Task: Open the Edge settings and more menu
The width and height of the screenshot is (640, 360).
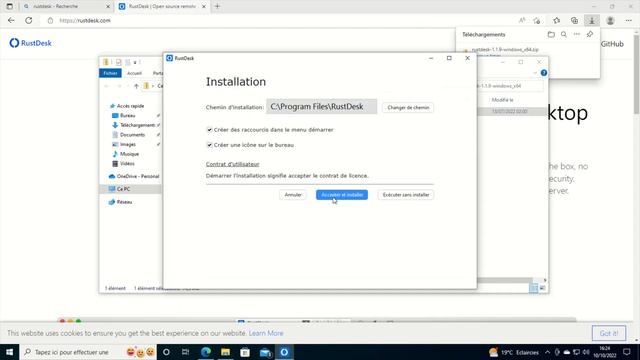Action: click(x=629, y=20)
